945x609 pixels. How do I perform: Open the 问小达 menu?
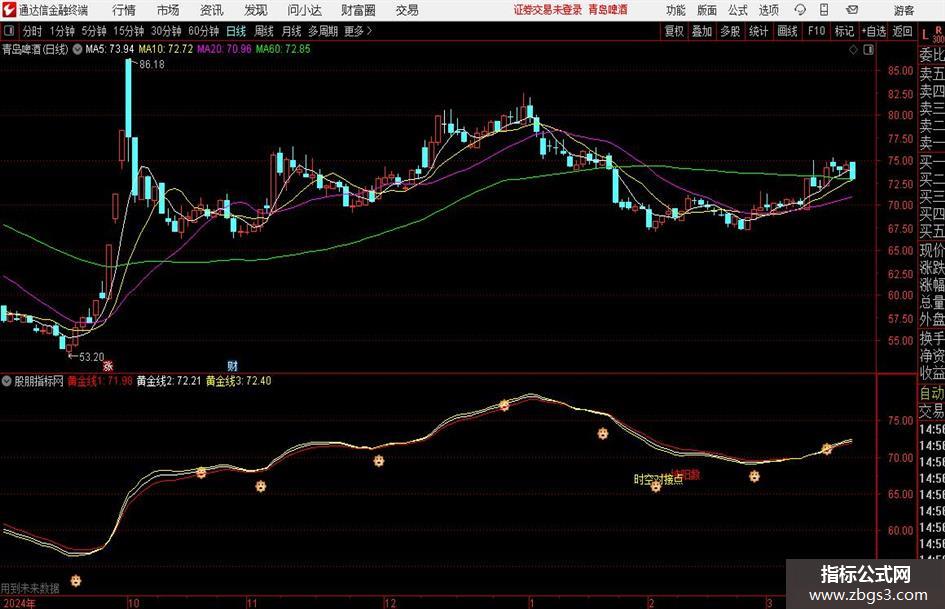coord(304,10)
